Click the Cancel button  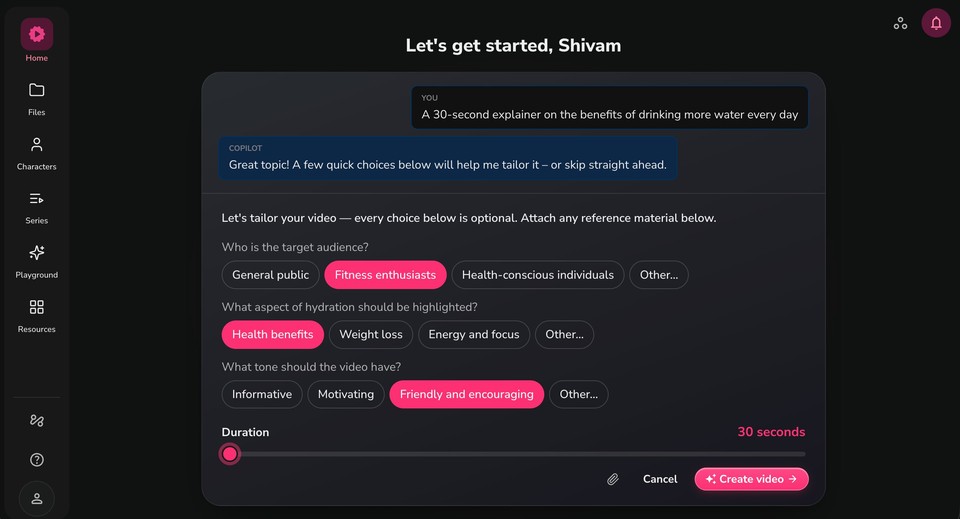click(660, 479)
